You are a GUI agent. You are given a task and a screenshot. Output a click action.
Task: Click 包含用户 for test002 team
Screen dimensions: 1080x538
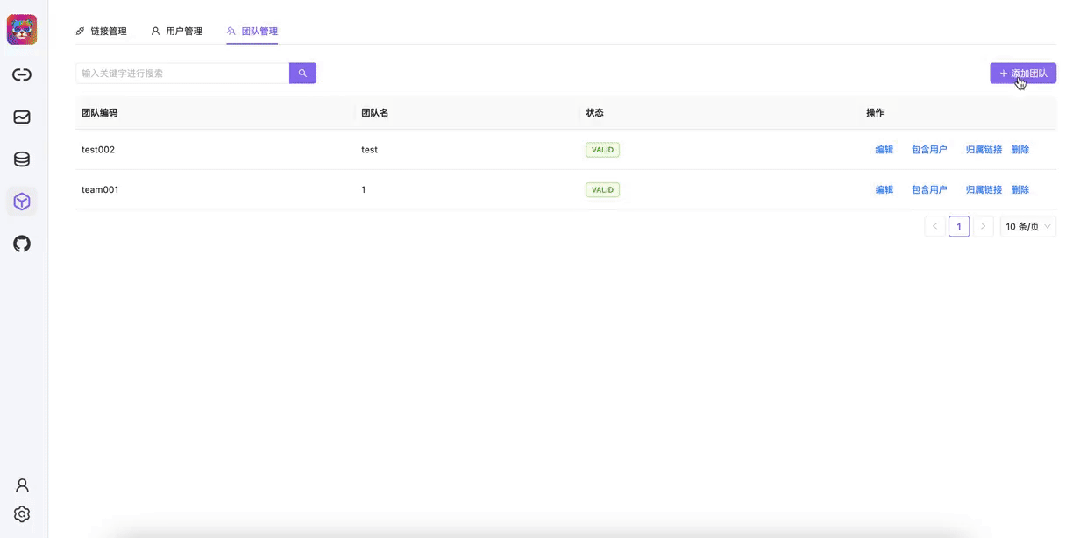click(930, 149)
